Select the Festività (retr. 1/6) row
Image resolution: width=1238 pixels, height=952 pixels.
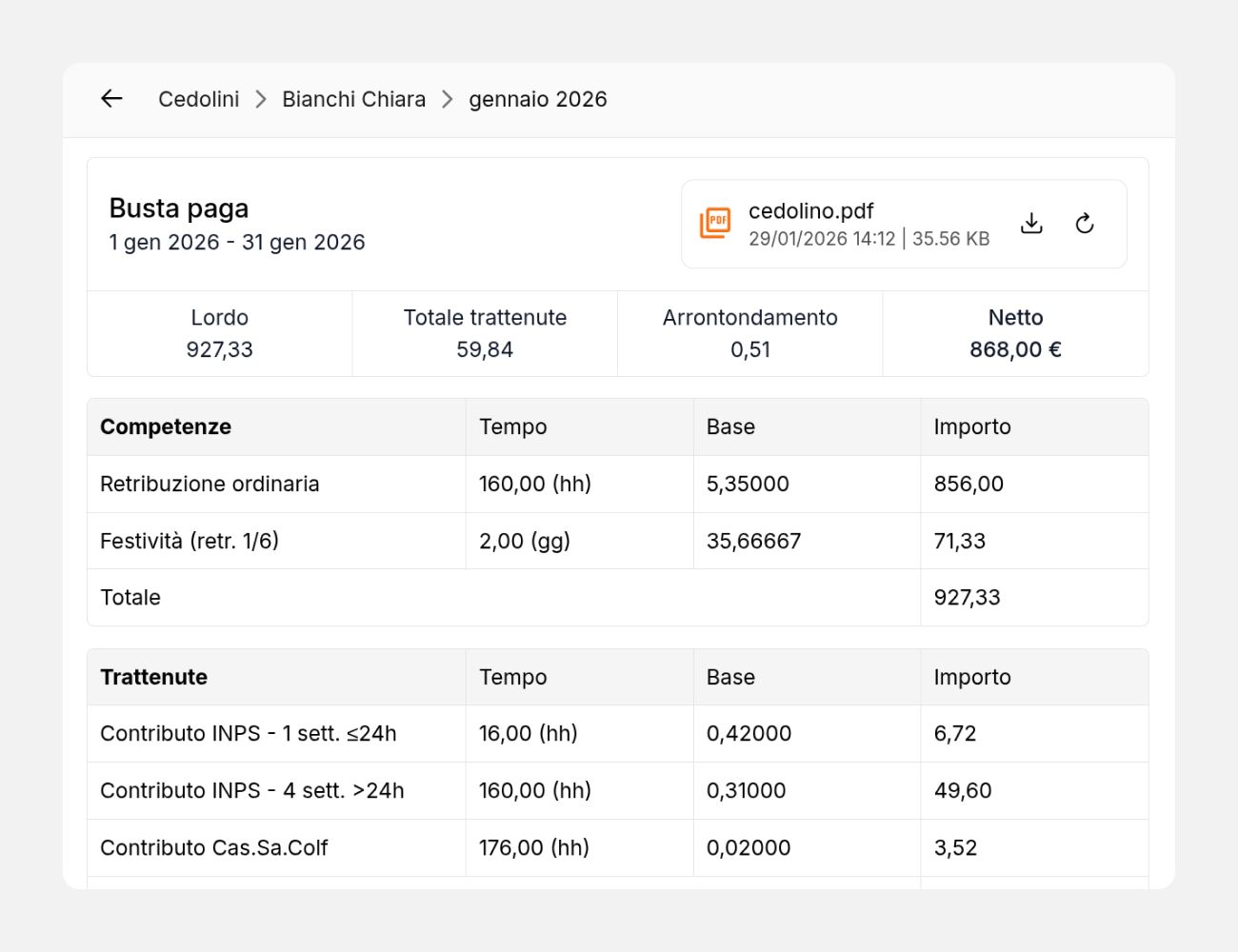(190, 541)
